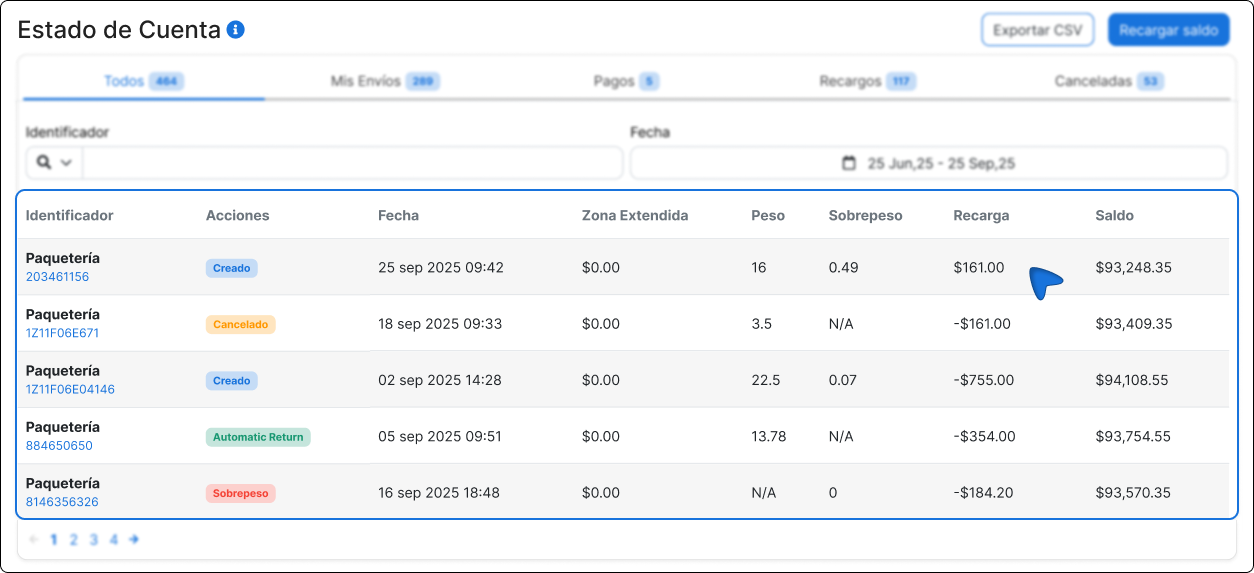Click the calendar icon in the Fecha field

point(849,163)
